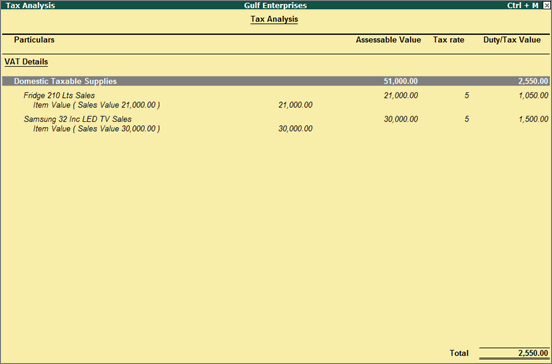
Task: Click the 21,000.00 assessable value for Fridge
Action: tap(401, 95)
